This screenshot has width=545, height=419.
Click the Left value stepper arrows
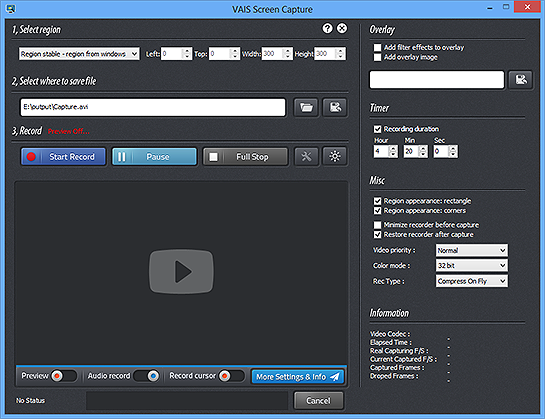click(x=187, y=54)
